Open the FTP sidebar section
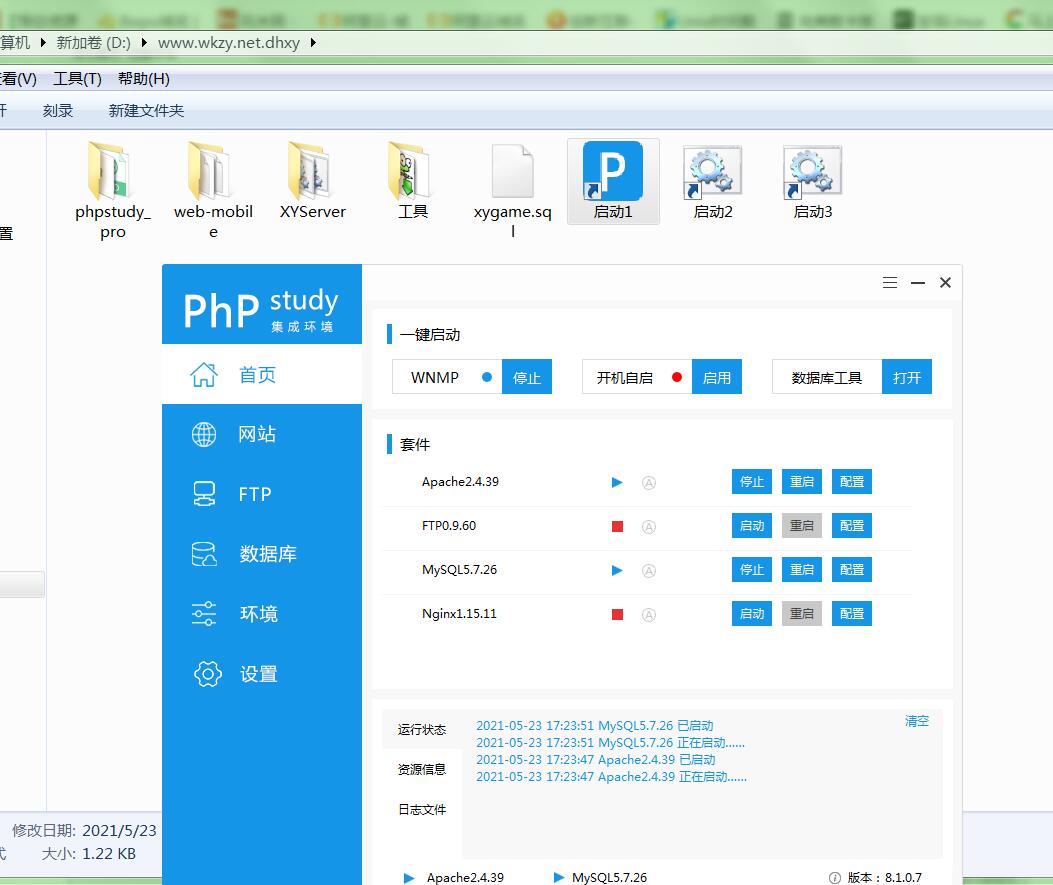Viewport: 1053px width, 885px height. pyautogui.click(x=254, y=494)
